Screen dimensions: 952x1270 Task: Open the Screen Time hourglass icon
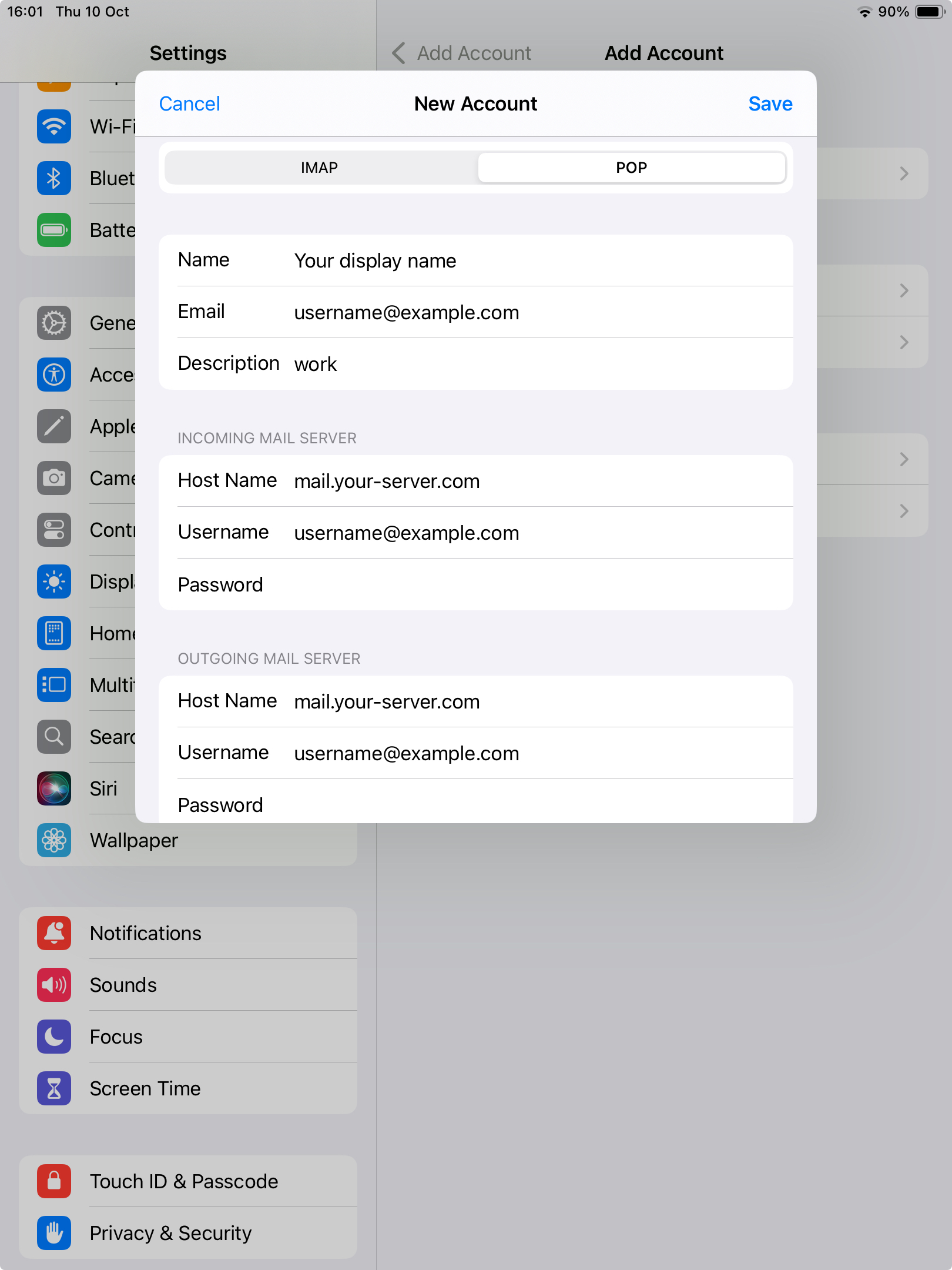(54, 1088)
